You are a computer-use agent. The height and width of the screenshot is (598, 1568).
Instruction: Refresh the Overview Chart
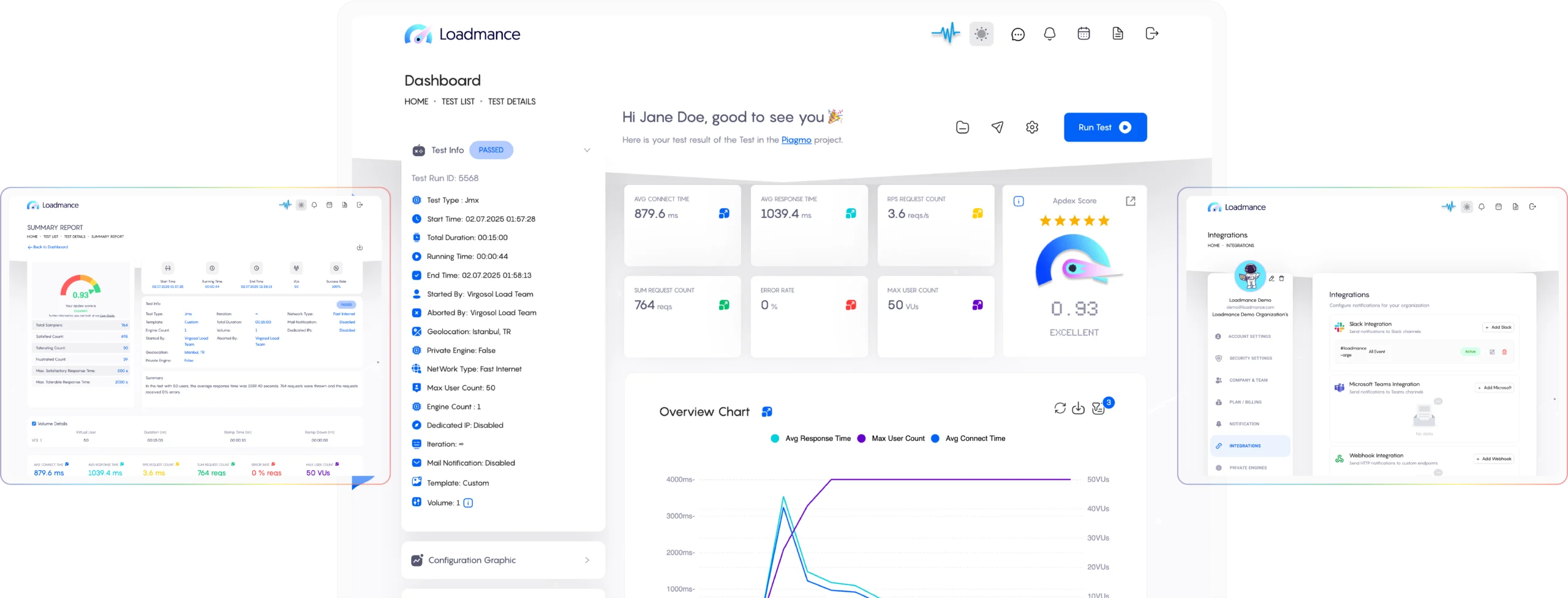tap(1060, 408)
